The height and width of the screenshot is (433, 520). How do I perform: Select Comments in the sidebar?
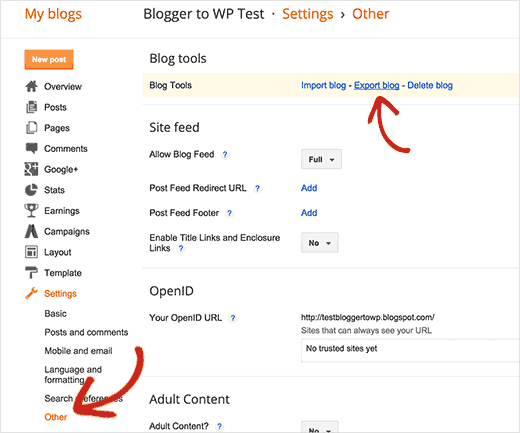pos(66,149)
